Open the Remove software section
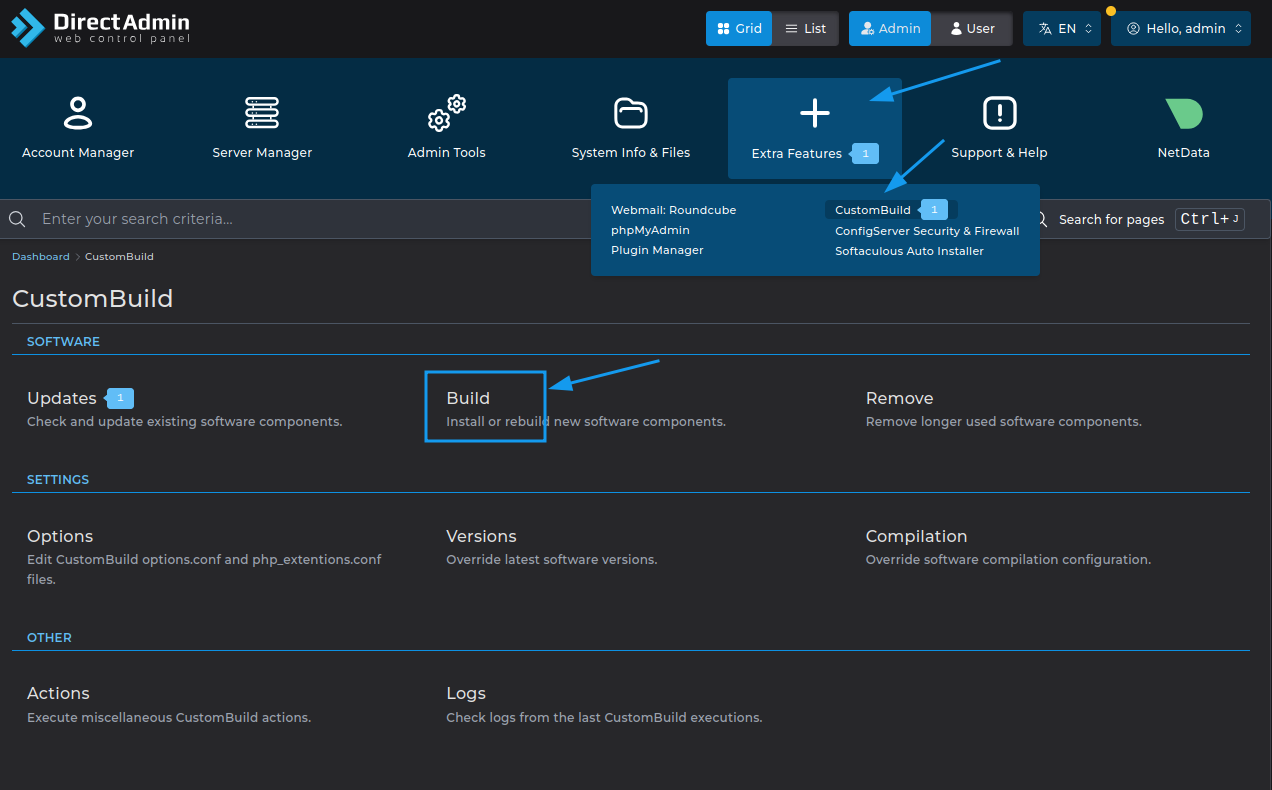This screenshot has width=1272, height=790. click(900, 398)
